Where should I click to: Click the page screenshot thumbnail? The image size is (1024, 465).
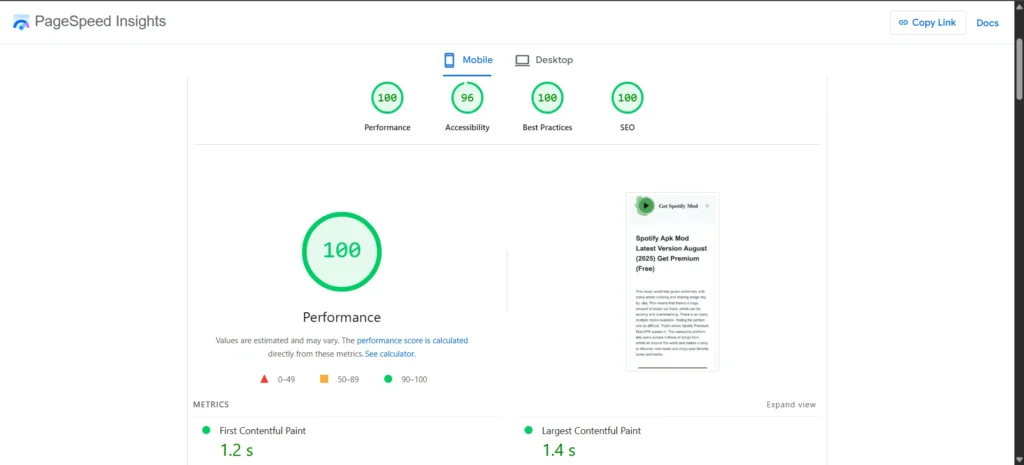click(672, 281)
